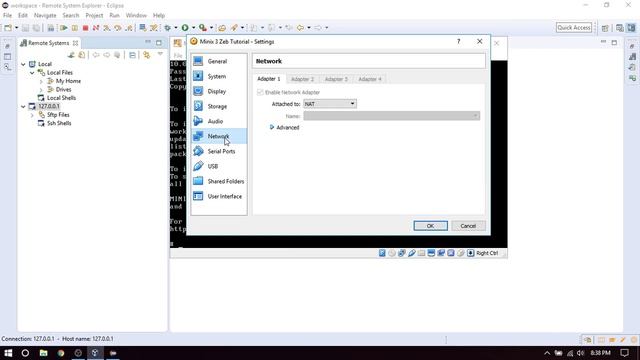Image resolution: width=640 pixels, height=360 pixels.
Task: Click Cancel in the Settings dialog
Action: point(468,226)
